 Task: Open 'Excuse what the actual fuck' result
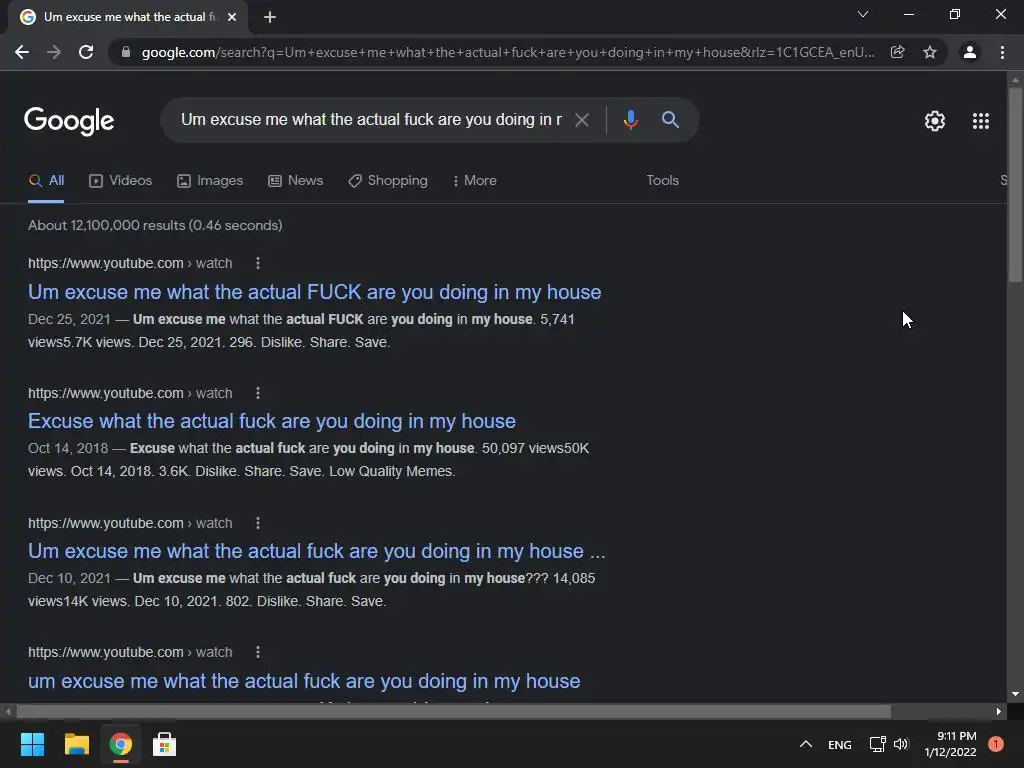[272, 421]
